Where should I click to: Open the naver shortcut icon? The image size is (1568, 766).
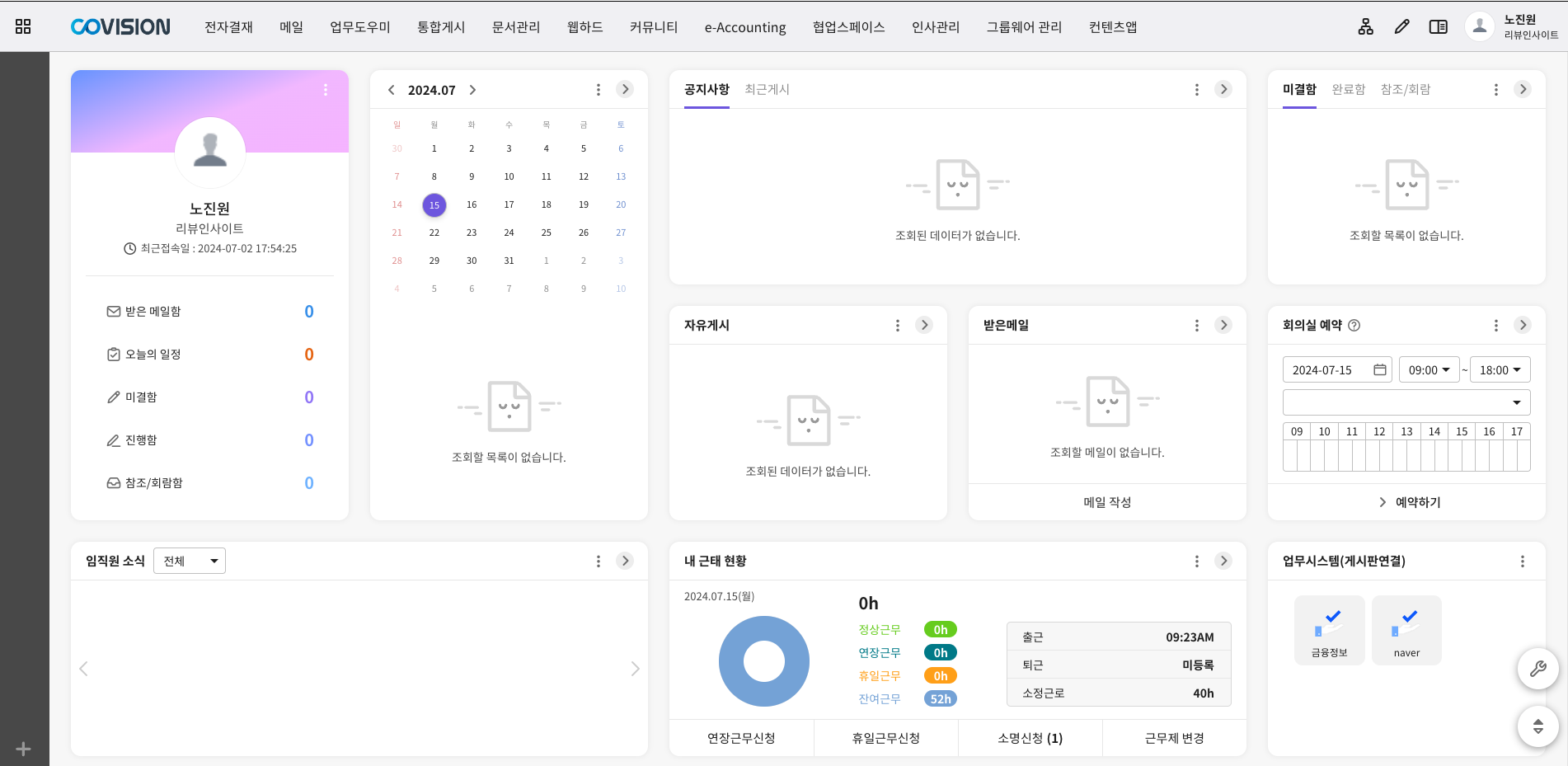(x=1406, y=630)
